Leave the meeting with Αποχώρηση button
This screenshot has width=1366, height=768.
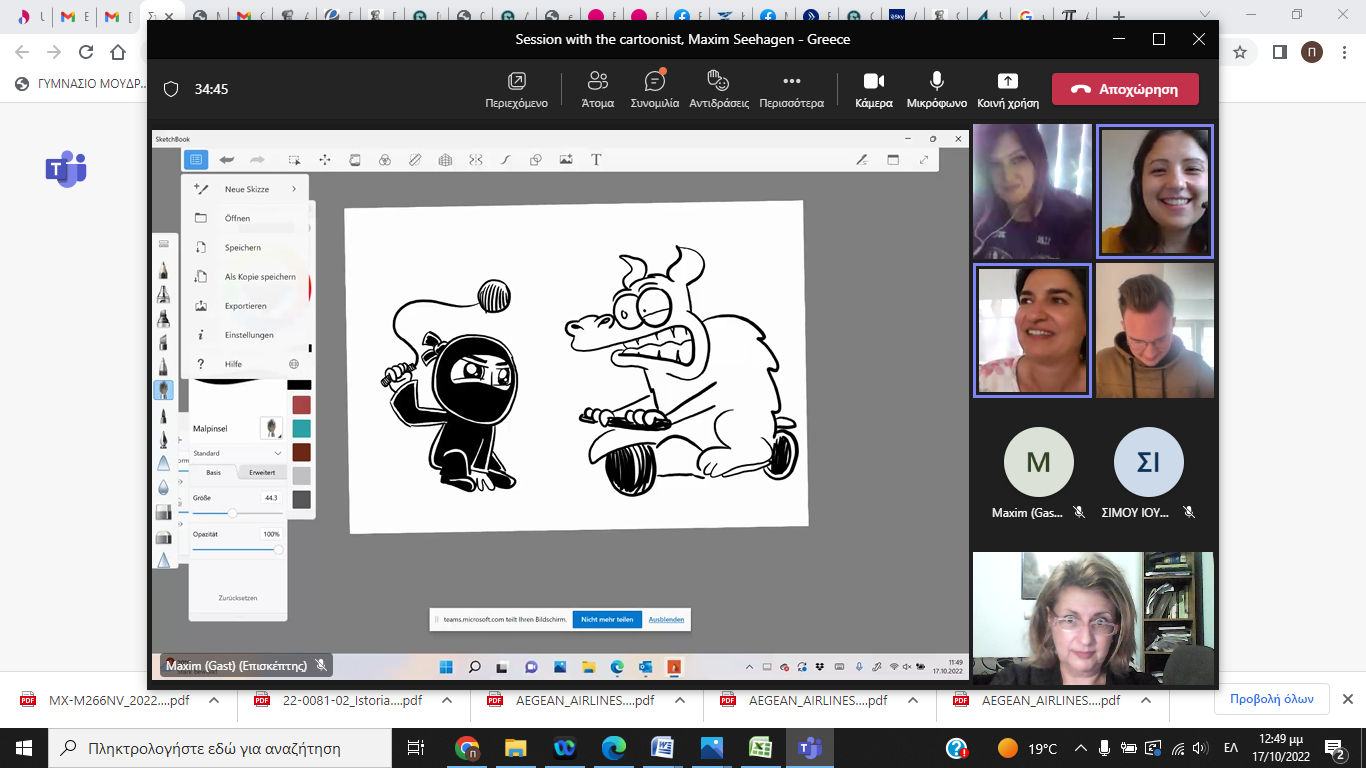pyautogui.click(x=1124, y=89)
